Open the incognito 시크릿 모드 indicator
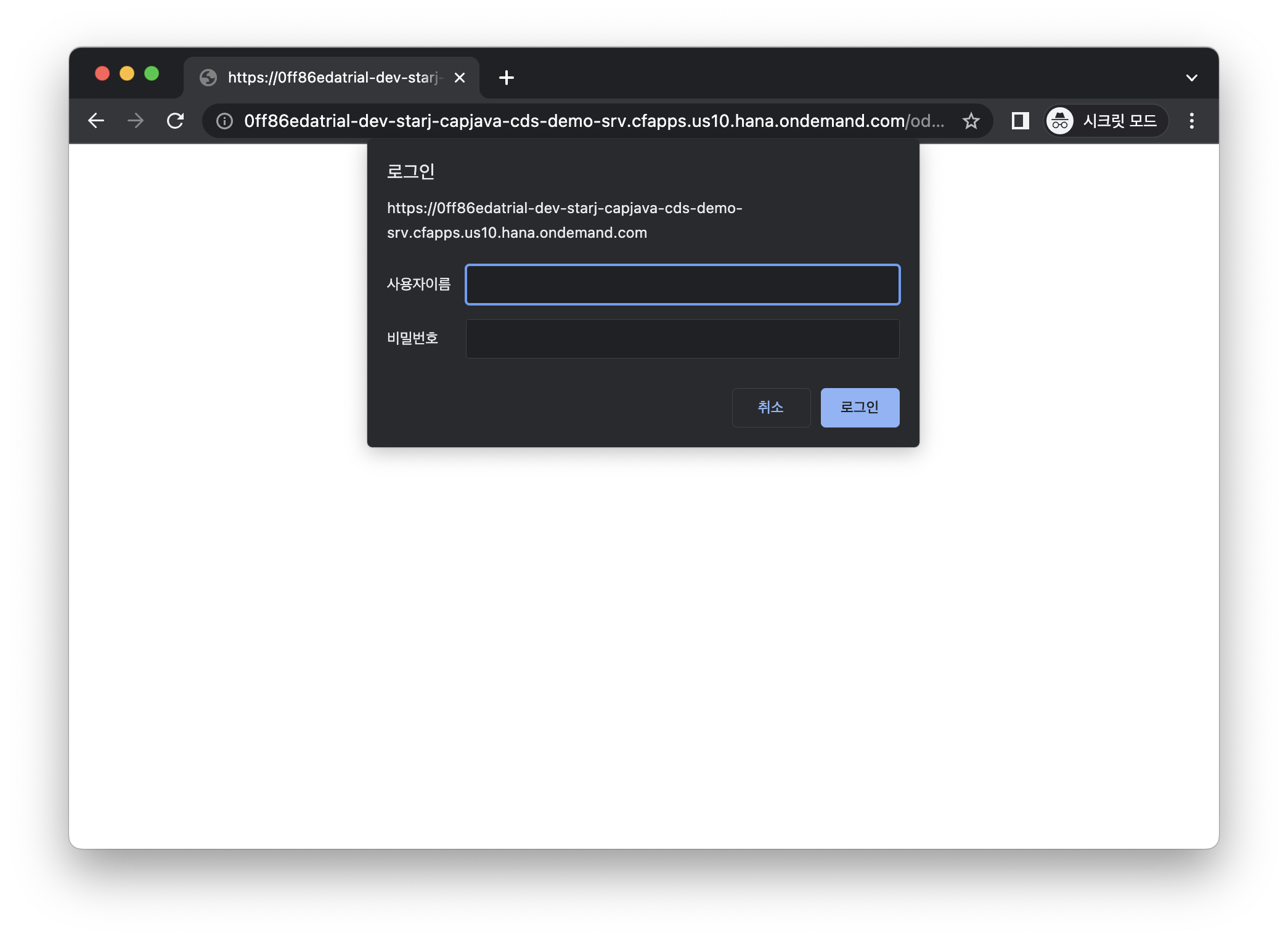 (x=1106, y=121)
